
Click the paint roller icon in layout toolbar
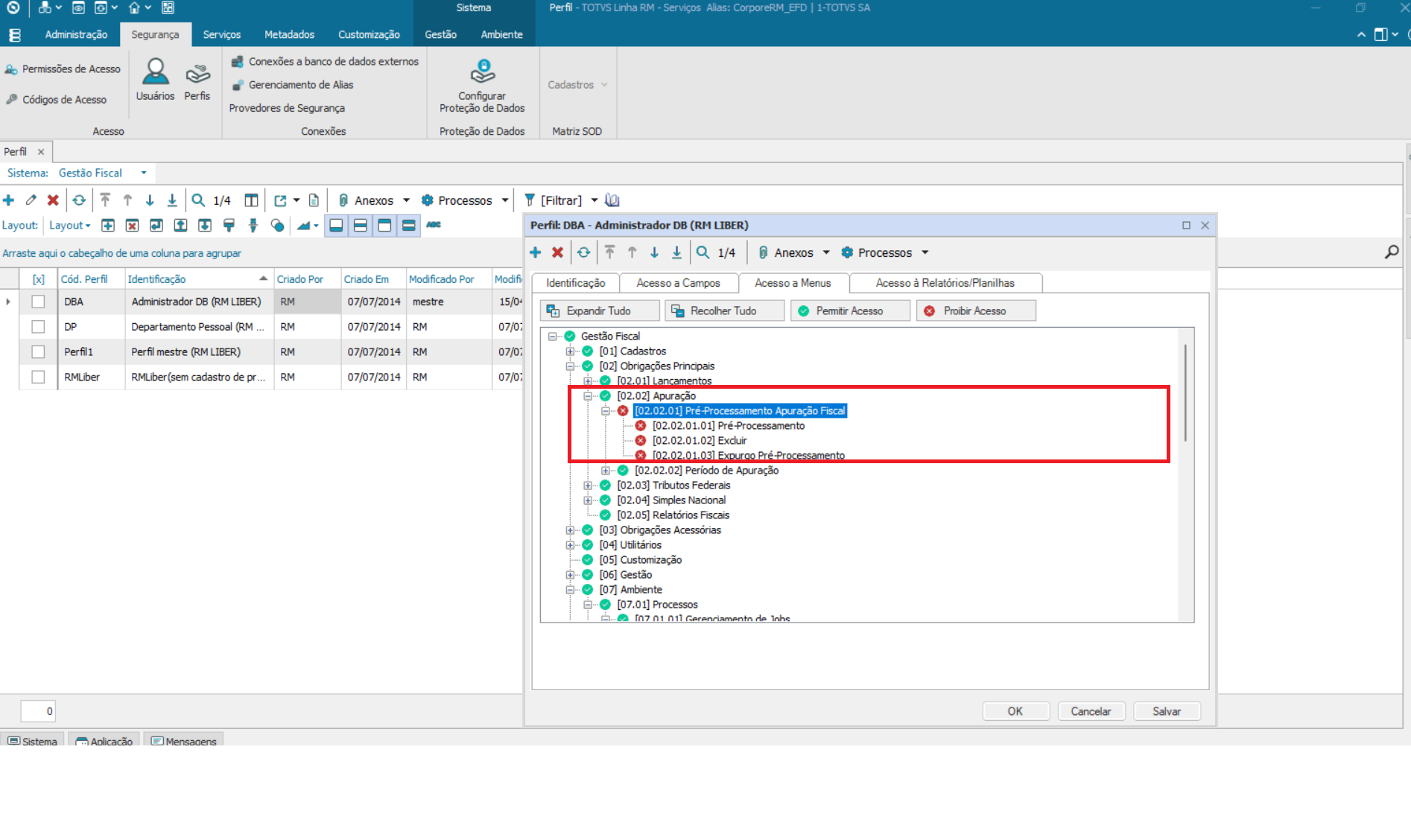coord(229,226)
